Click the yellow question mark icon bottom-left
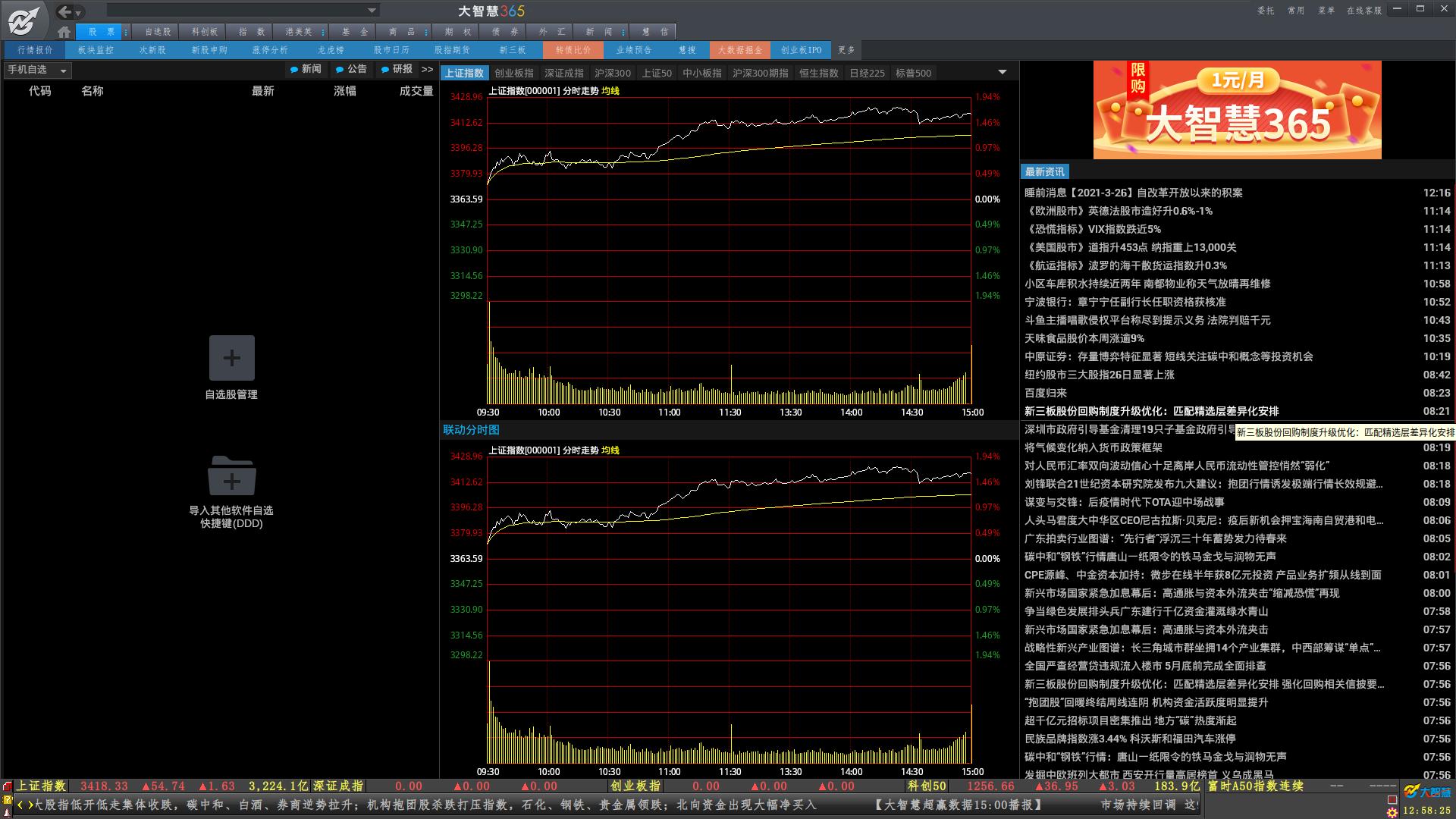The width and height of the screenshot is (1456, 819). (x=8, y=799)
